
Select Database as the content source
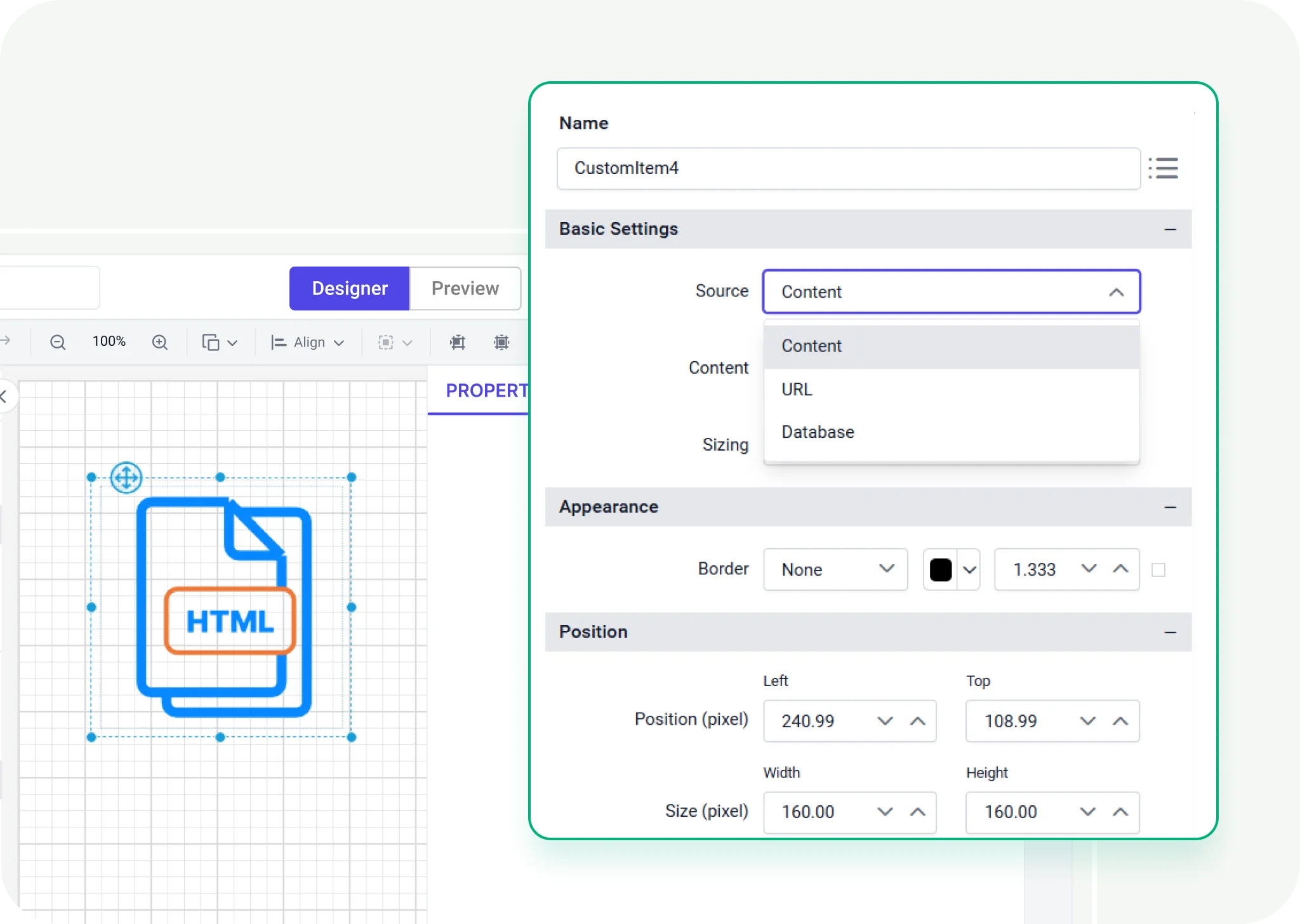(817, 432)
